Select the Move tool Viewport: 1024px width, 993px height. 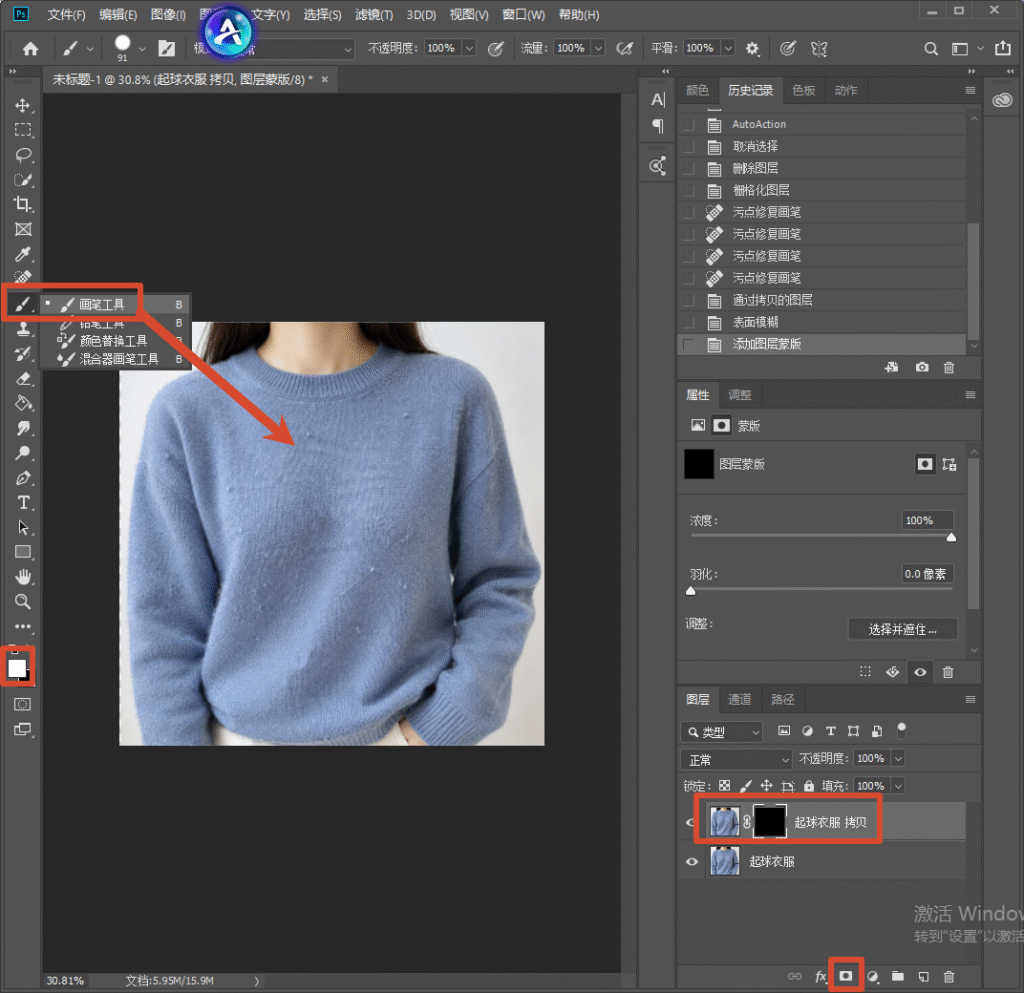(23, 105)
